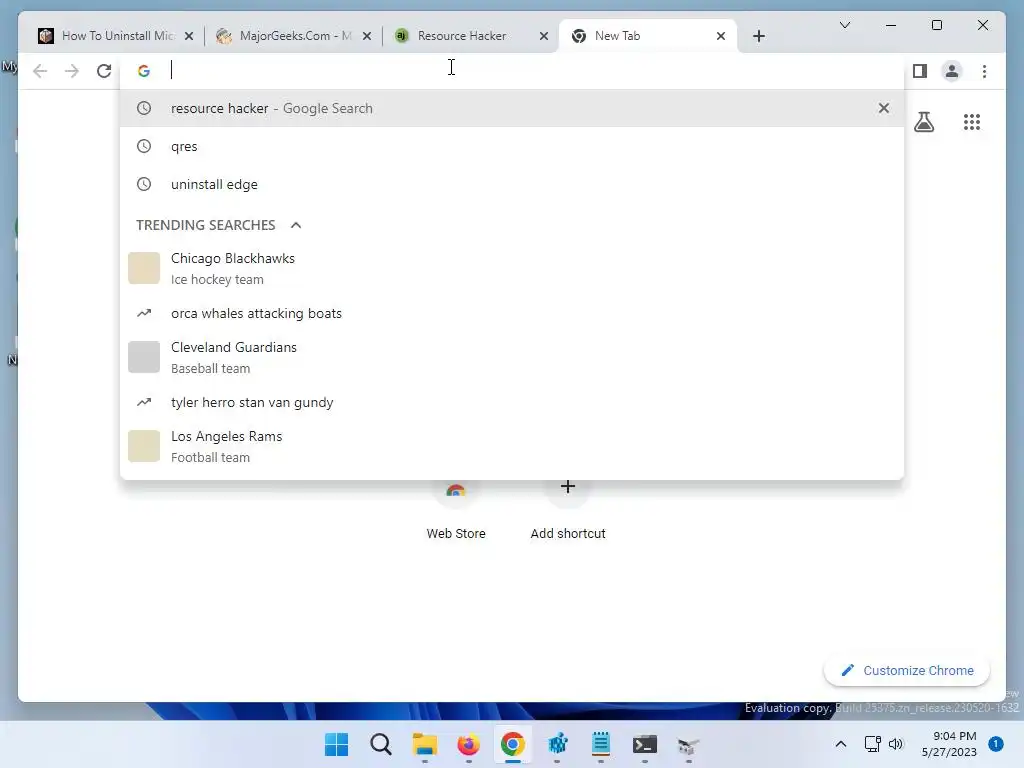
Task: Close the Resource Hacker tab
Action: click(543, 36)
